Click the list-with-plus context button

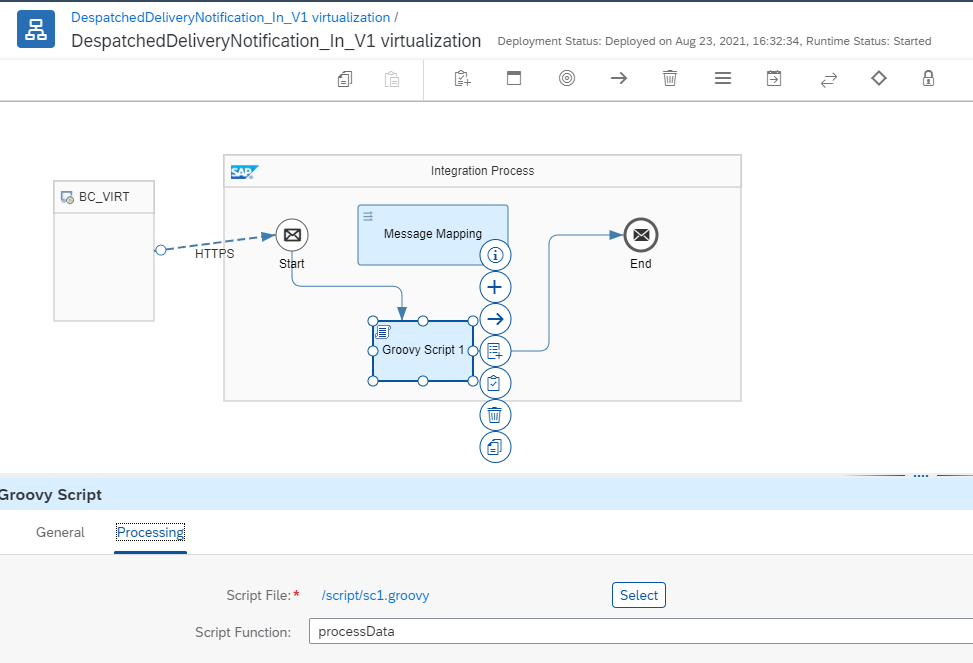click(495, 351)
